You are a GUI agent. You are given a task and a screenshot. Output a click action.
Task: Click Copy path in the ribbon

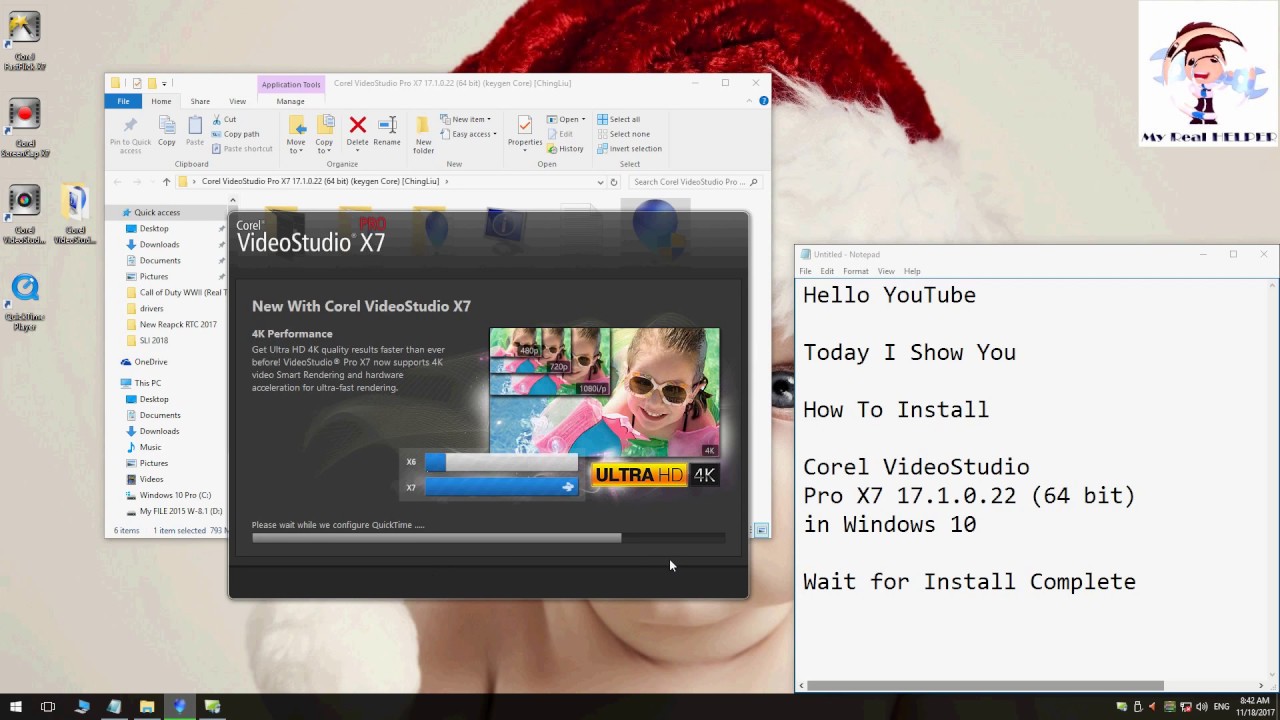[235, 134]
